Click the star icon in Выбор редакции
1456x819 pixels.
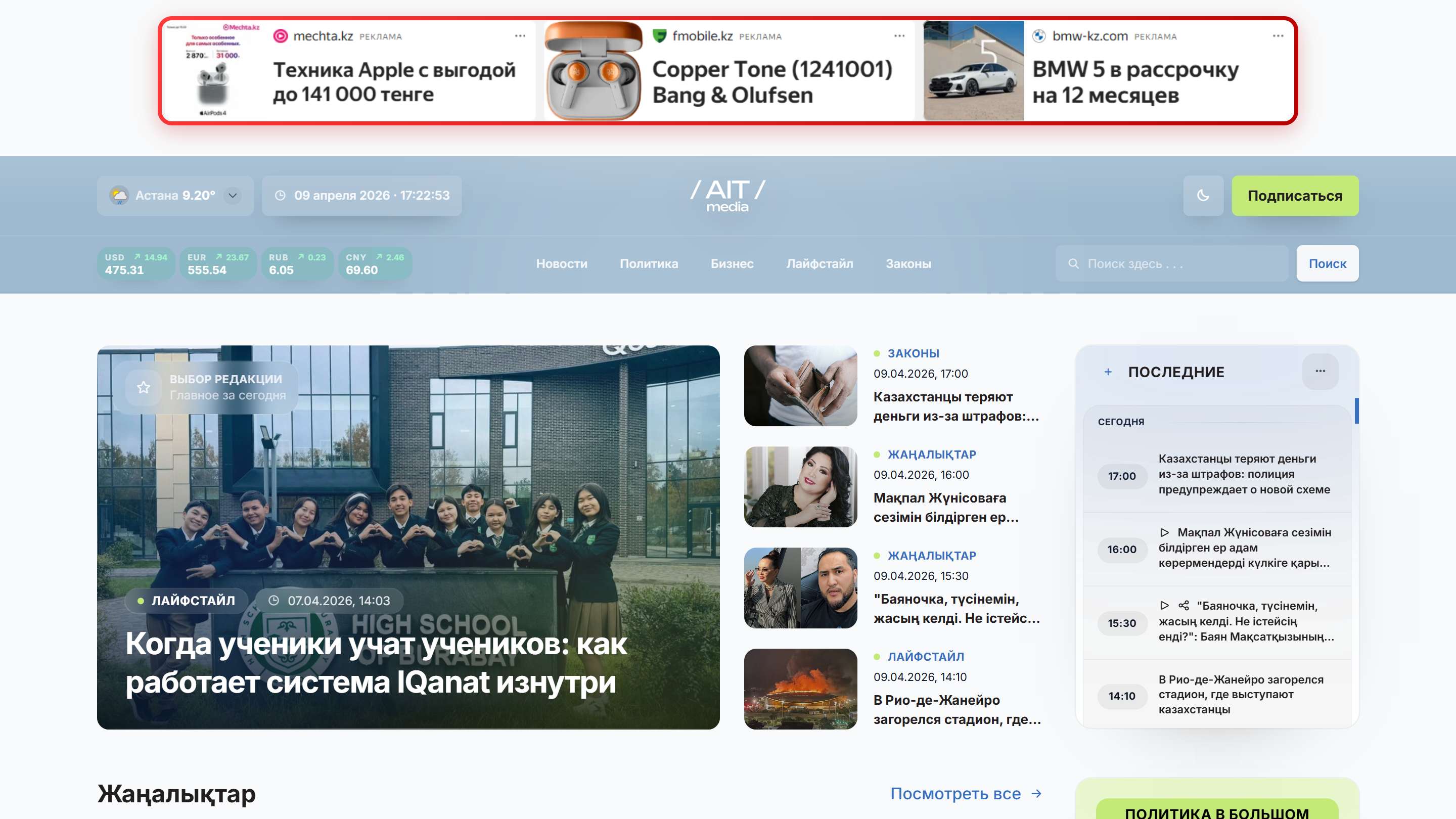(144, 387)
